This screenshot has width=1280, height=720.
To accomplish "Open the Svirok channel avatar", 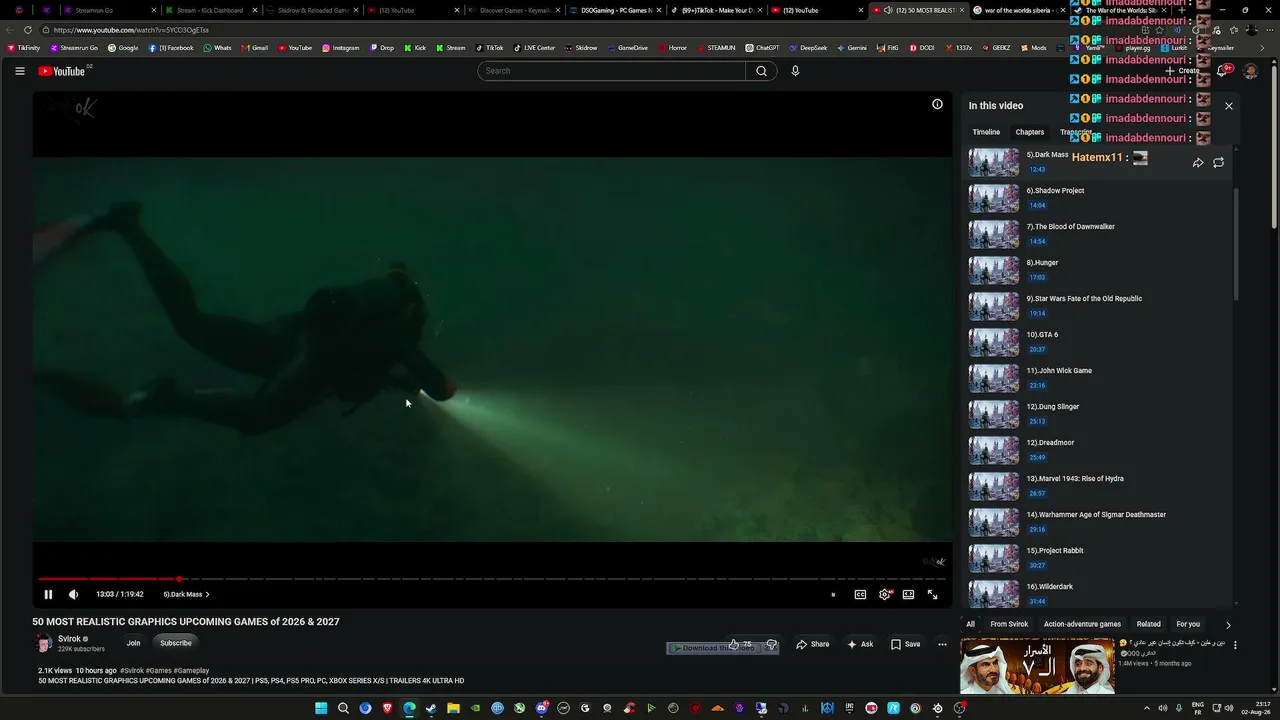I will coord(44,643).
